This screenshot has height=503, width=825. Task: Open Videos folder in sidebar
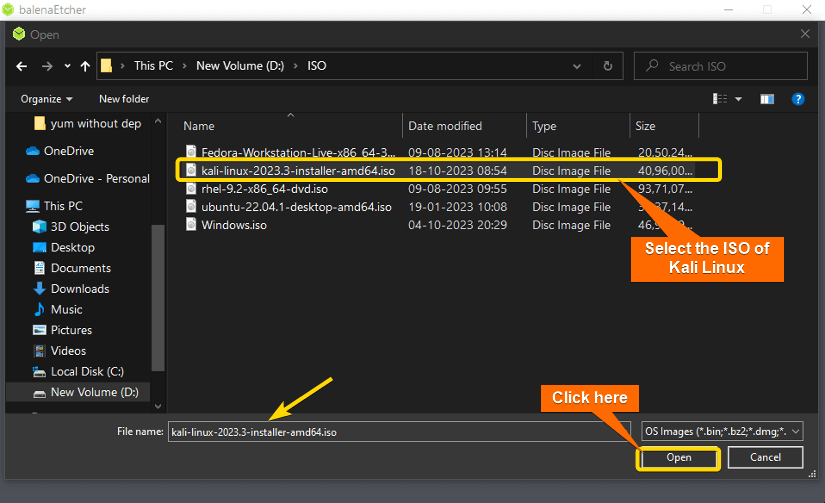pos(68,351)
